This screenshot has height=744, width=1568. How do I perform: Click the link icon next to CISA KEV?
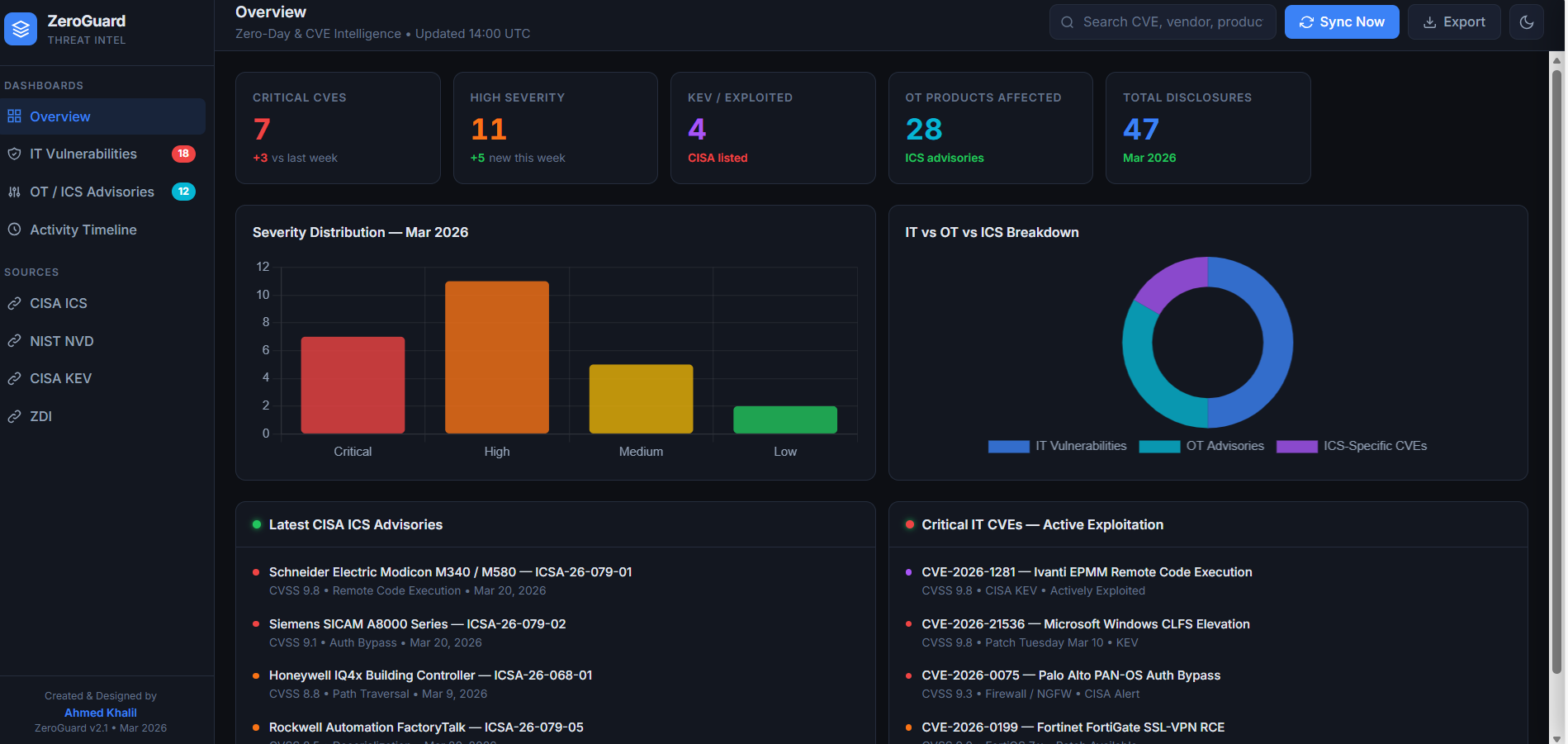[14, 378]
